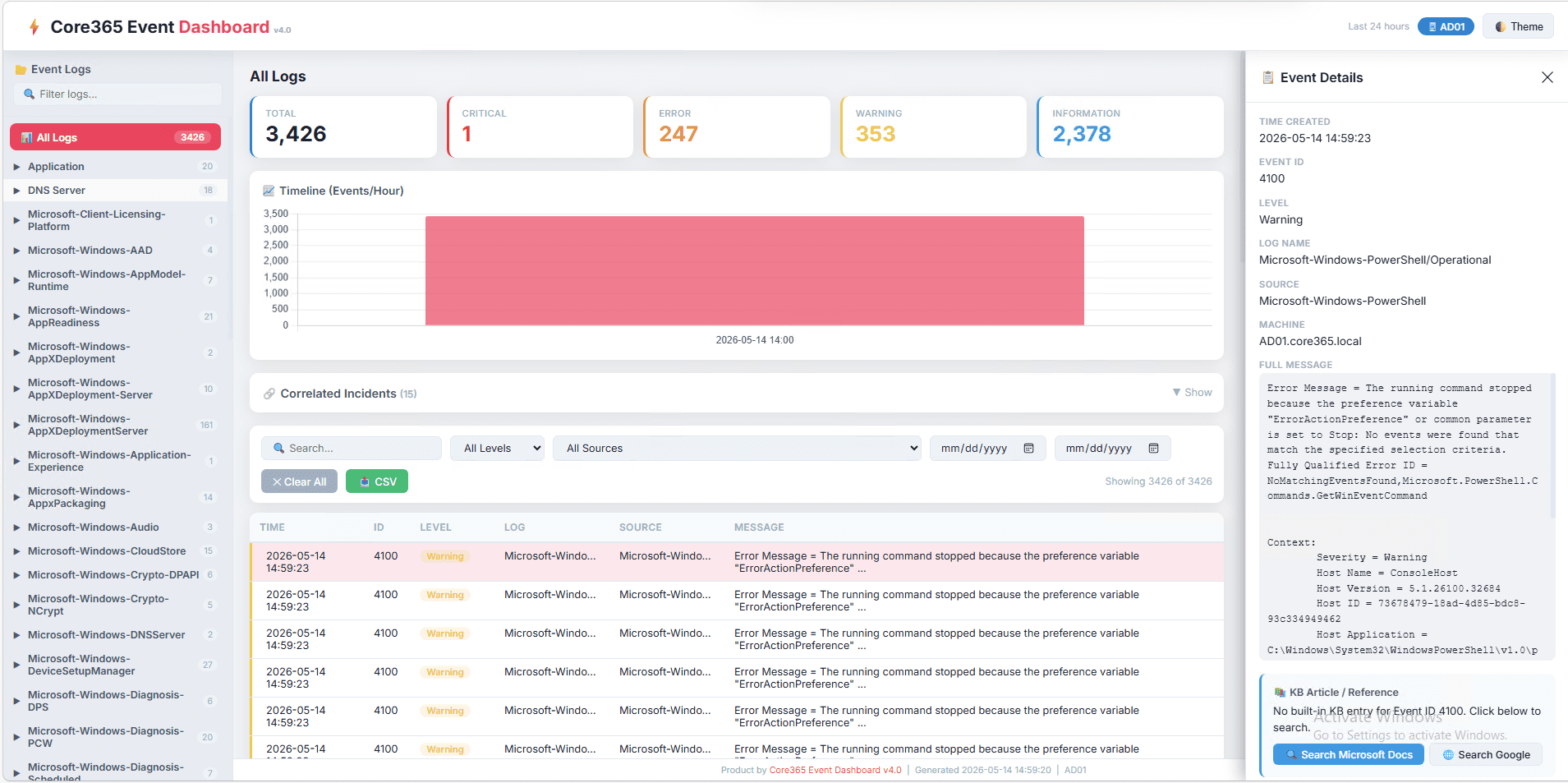This screenshot has height=783, width=1568.
Task: Select Microsoft-Windows-Diagnosis-PCW log
Action: 115,737
